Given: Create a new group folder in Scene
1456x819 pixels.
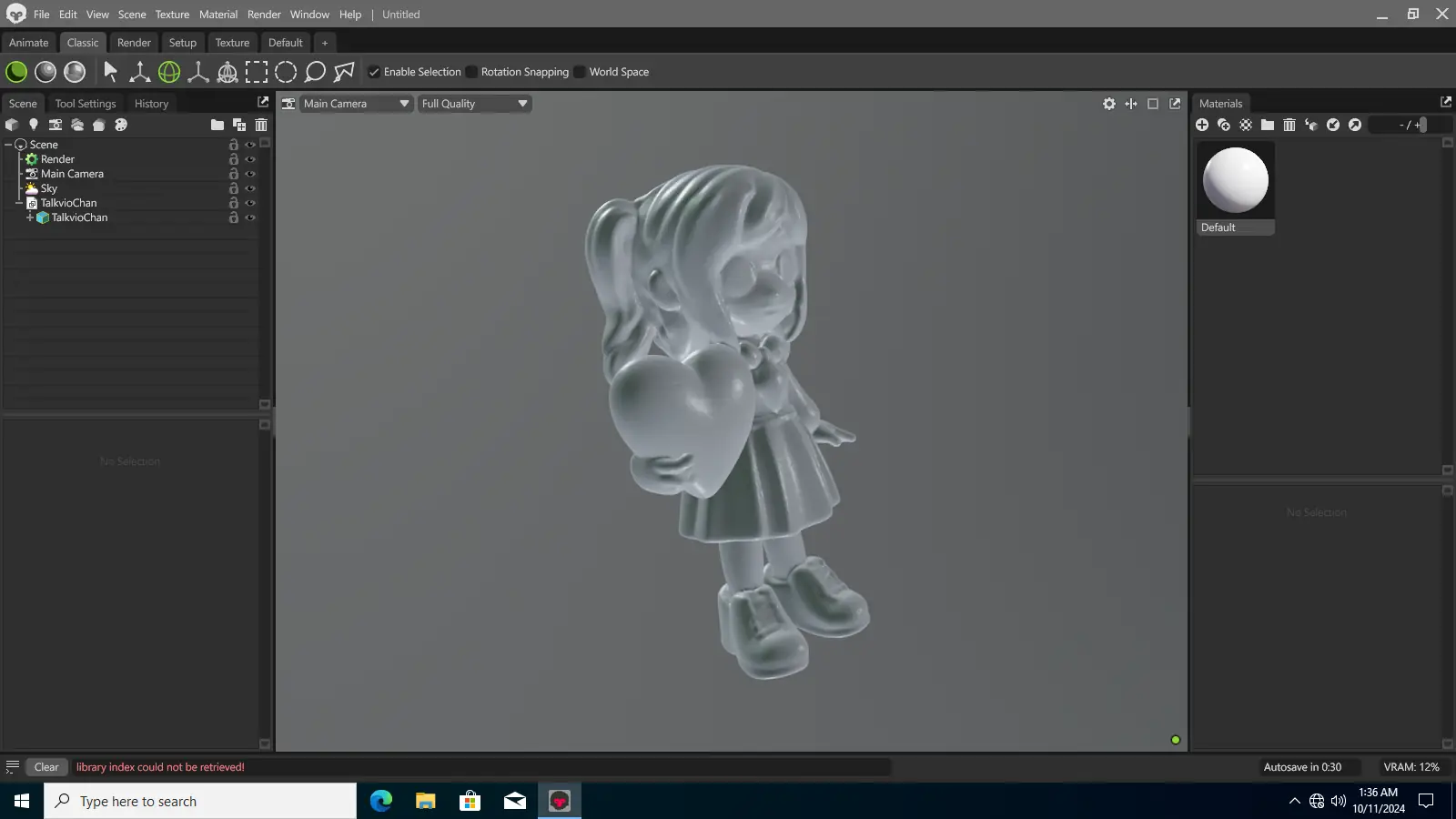Looking at the screenshot, I should click(217, 125).
